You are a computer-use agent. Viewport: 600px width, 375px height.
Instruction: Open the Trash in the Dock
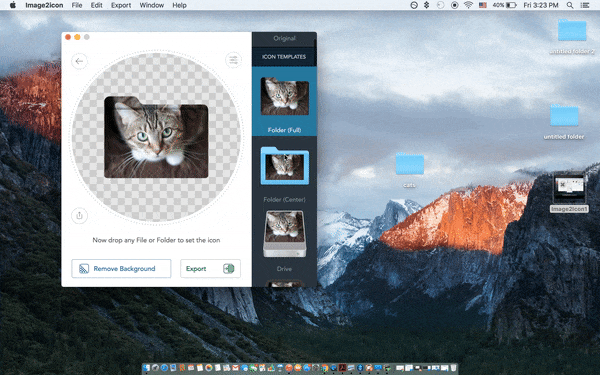coord(453,368)
